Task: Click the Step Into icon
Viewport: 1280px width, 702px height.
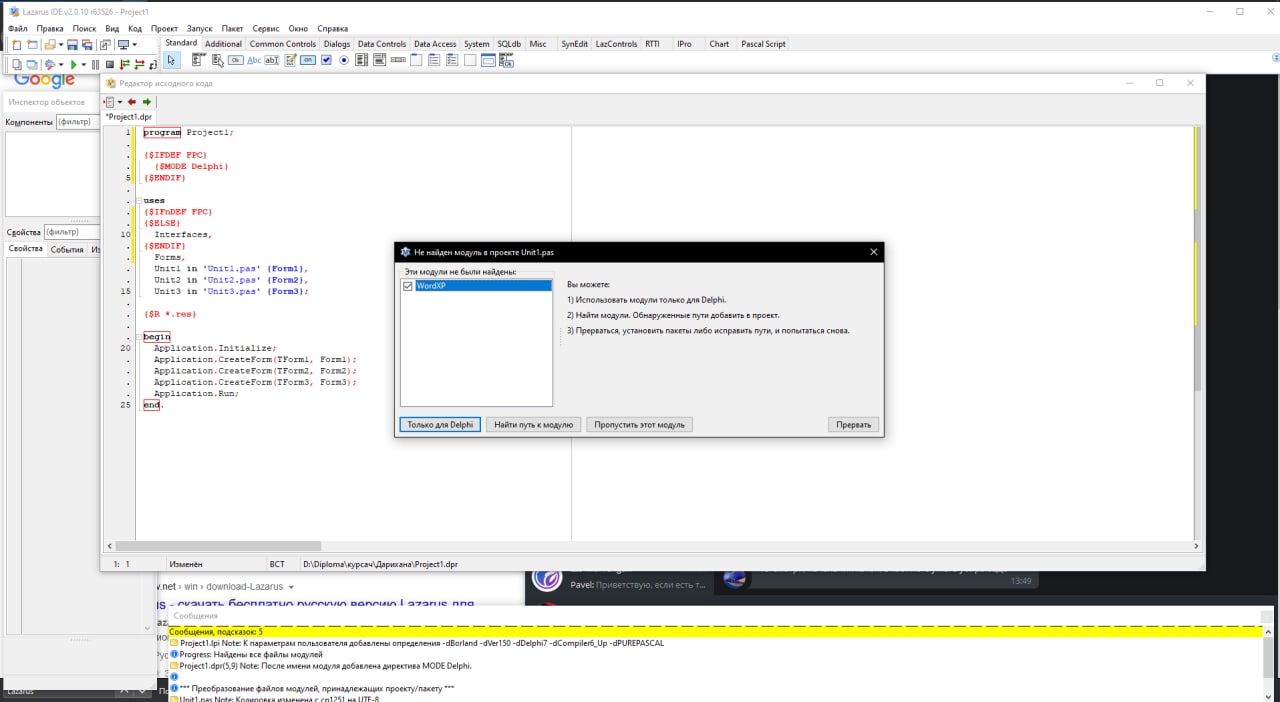Action: pos(125,65)
